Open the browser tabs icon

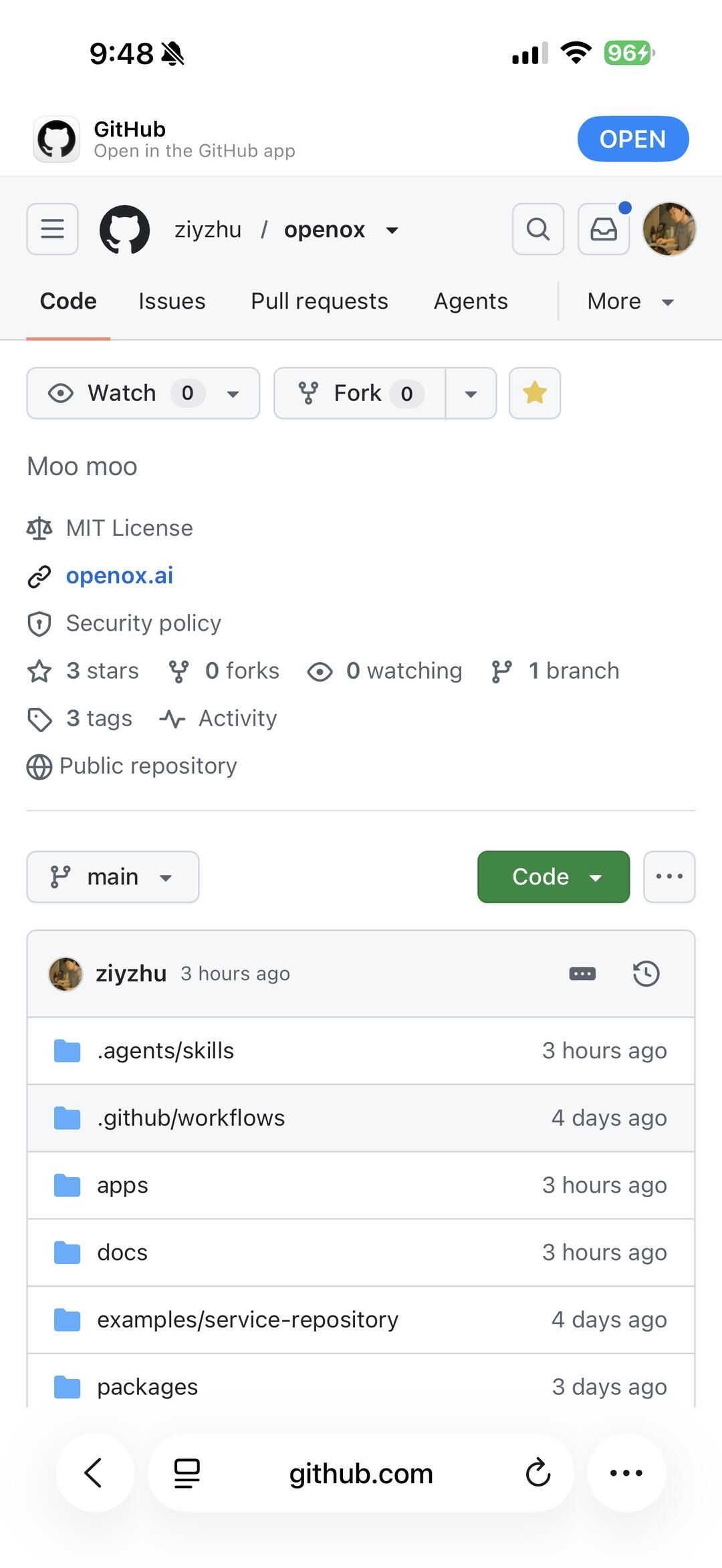click(x=187, y=1472)
